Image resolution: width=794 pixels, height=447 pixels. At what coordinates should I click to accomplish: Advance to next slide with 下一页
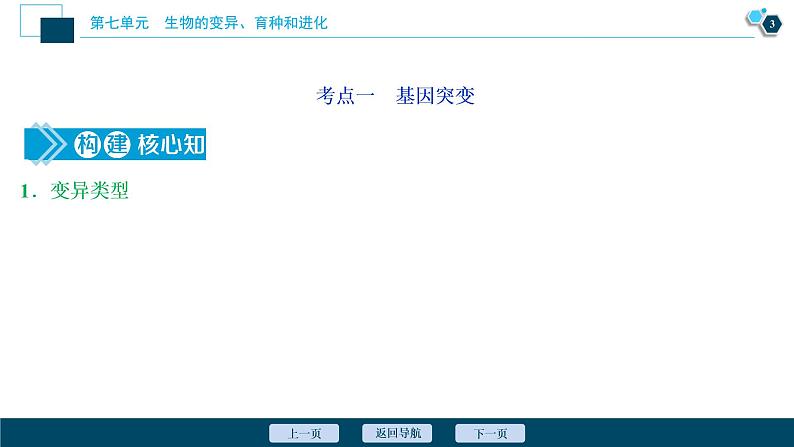pos(490,433)
